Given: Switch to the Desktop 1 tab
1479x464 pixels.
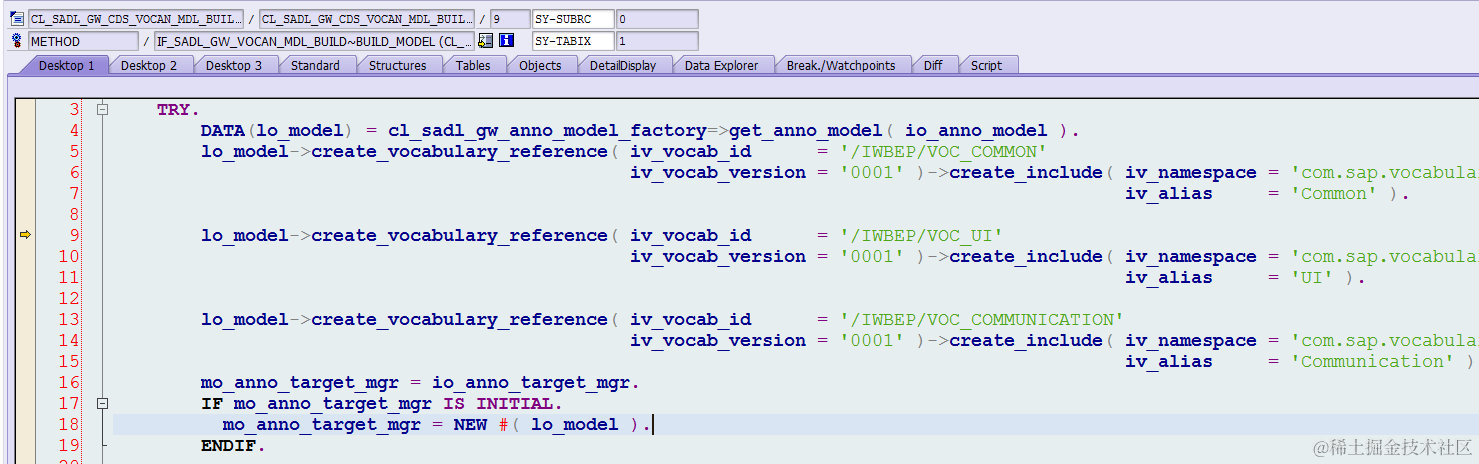Looking at the screenshot, I should (66, 65).
